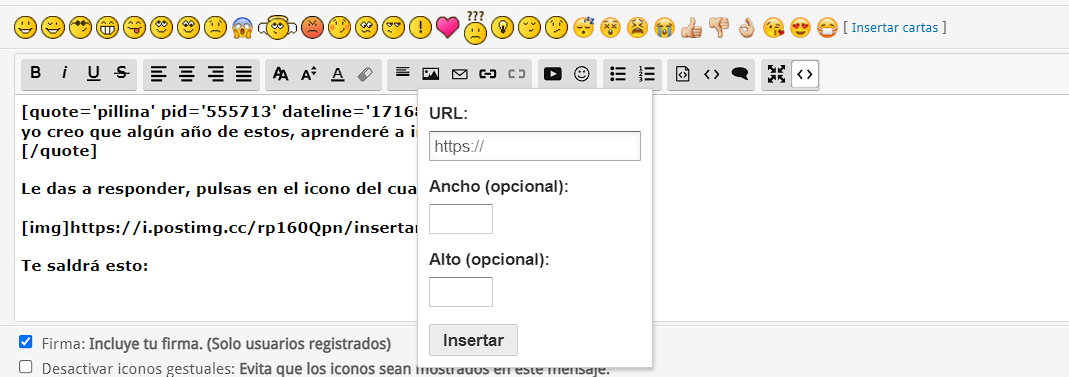The height and width of the screenshot is (377, 1069).
Task: Apply italic formatting
Action: pos(64,74)
